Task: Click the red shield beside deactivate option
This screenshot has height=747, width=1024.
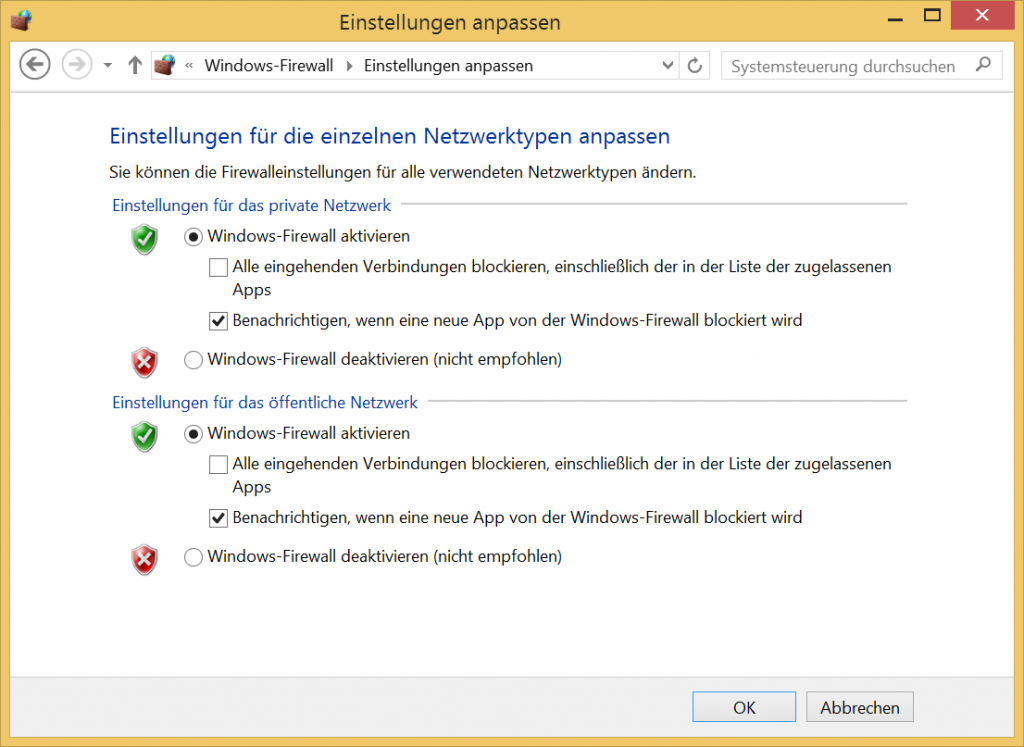Action: click(143, 362)
